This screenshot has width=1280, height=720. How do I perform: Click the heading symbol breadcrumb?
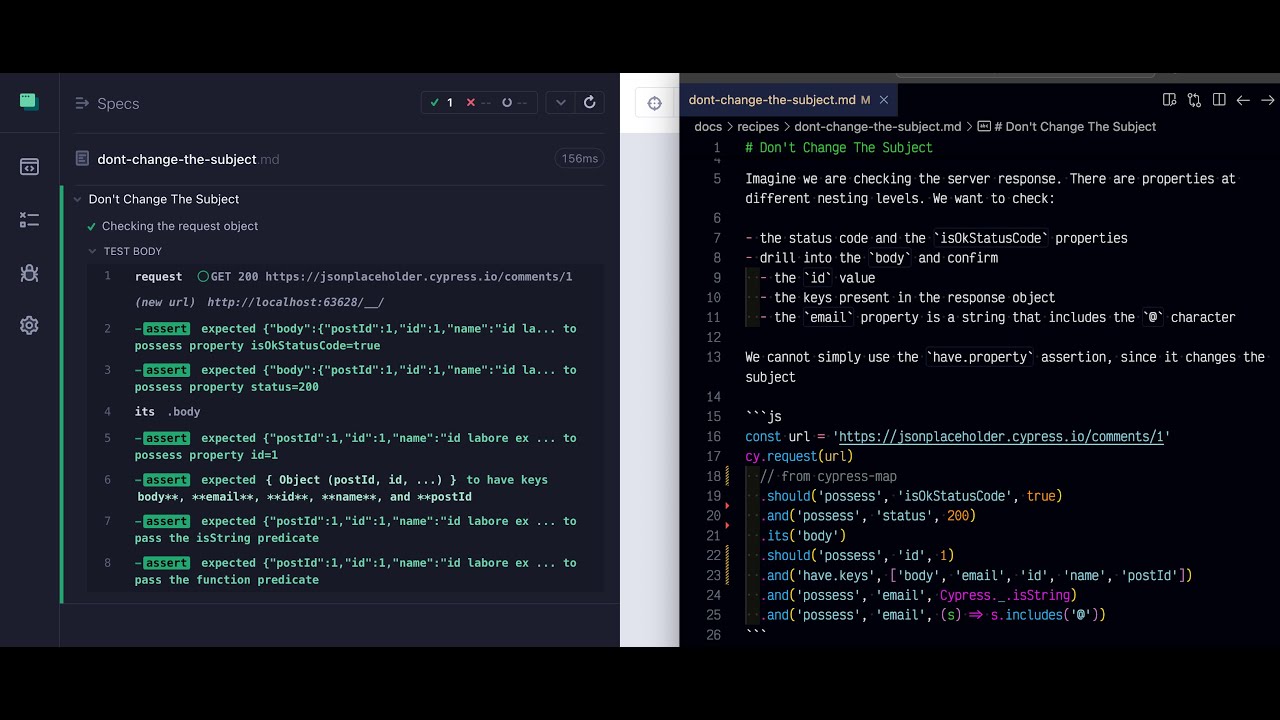1066,127
